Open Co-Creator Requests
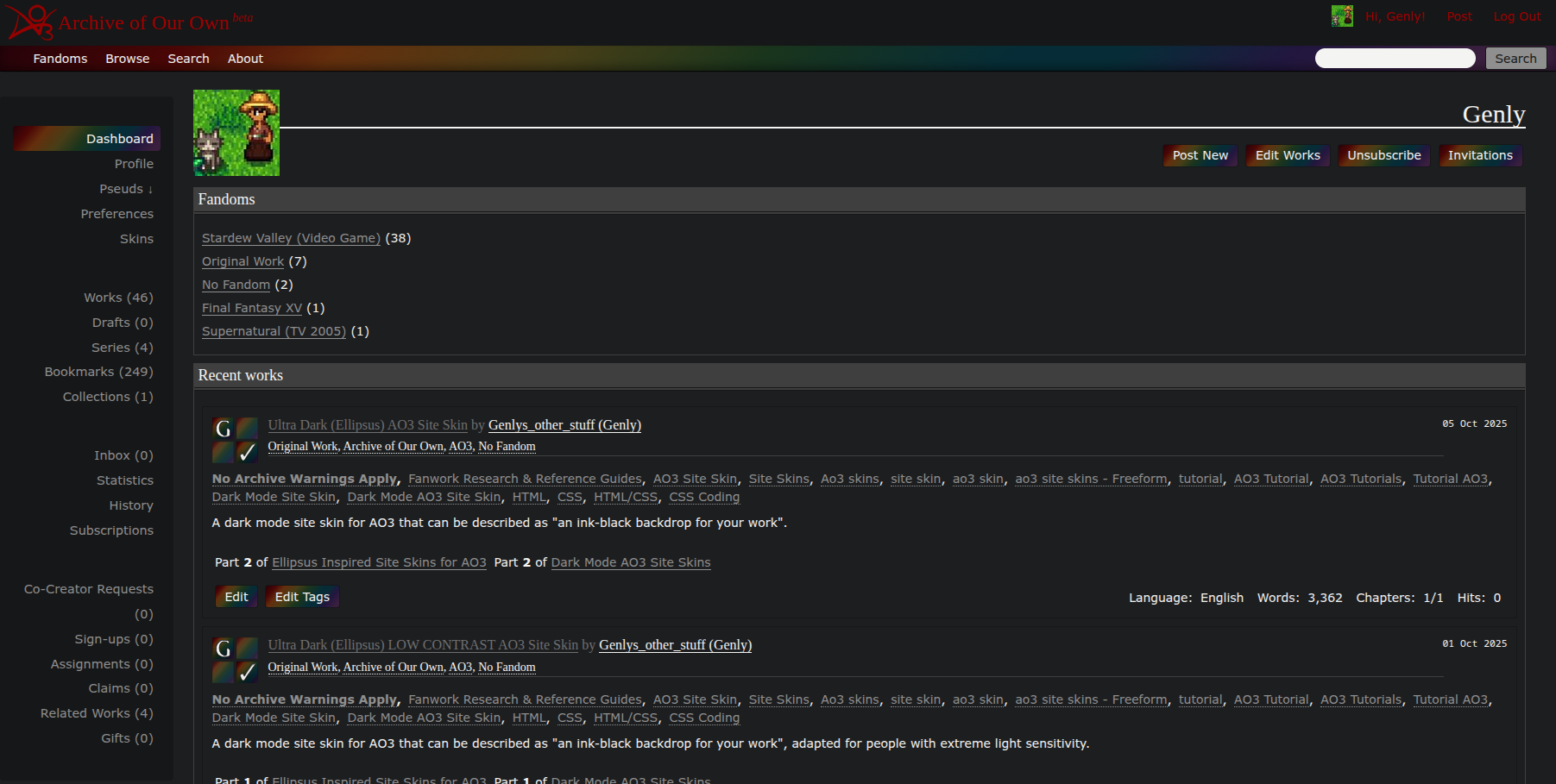Image resolution: width=1556 pixels, height=784 pixels. point(89,601)
